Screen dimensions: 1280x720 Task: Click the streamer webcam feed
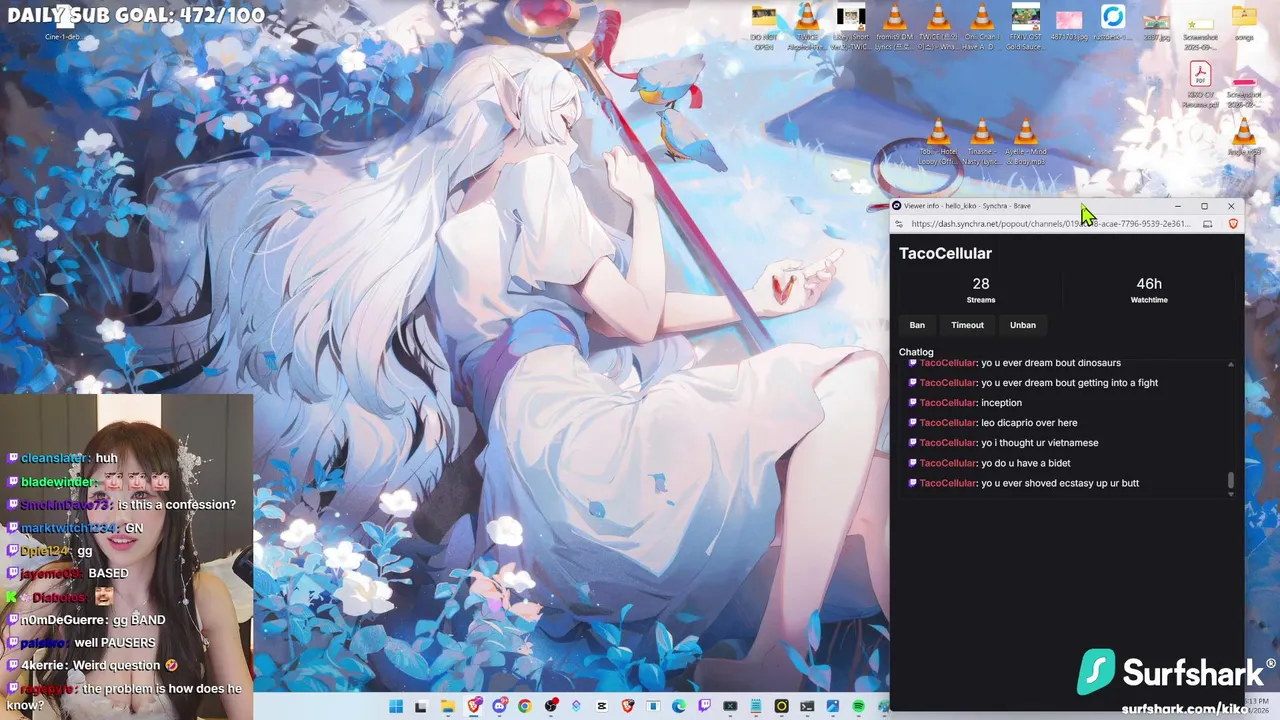127,556
